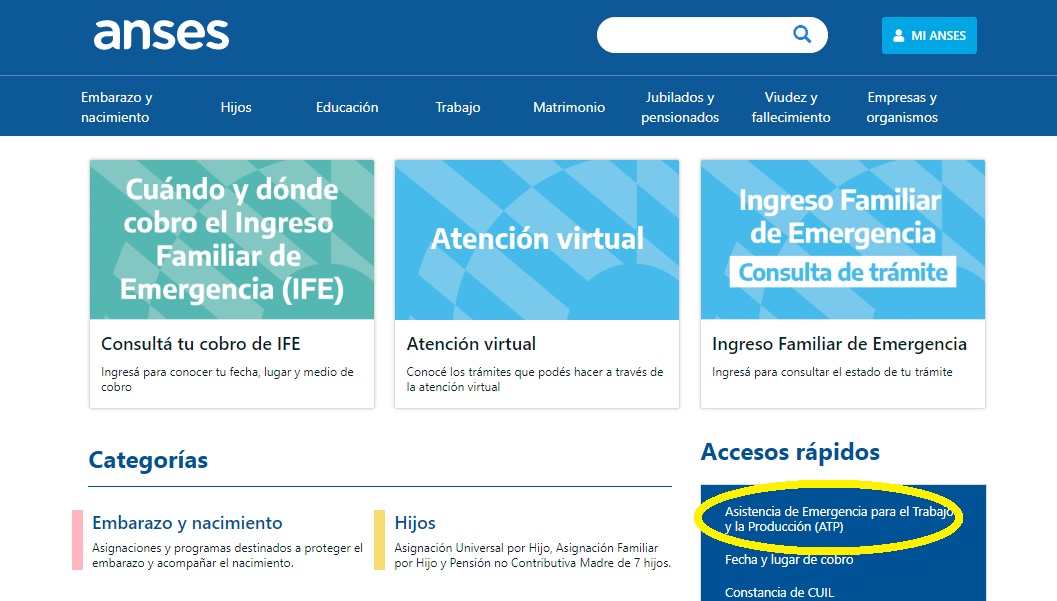The image size is (1057, 601).
Task: Select the Matrimonio navigation item
Action: pyautogui.click(x=568, y=106)
